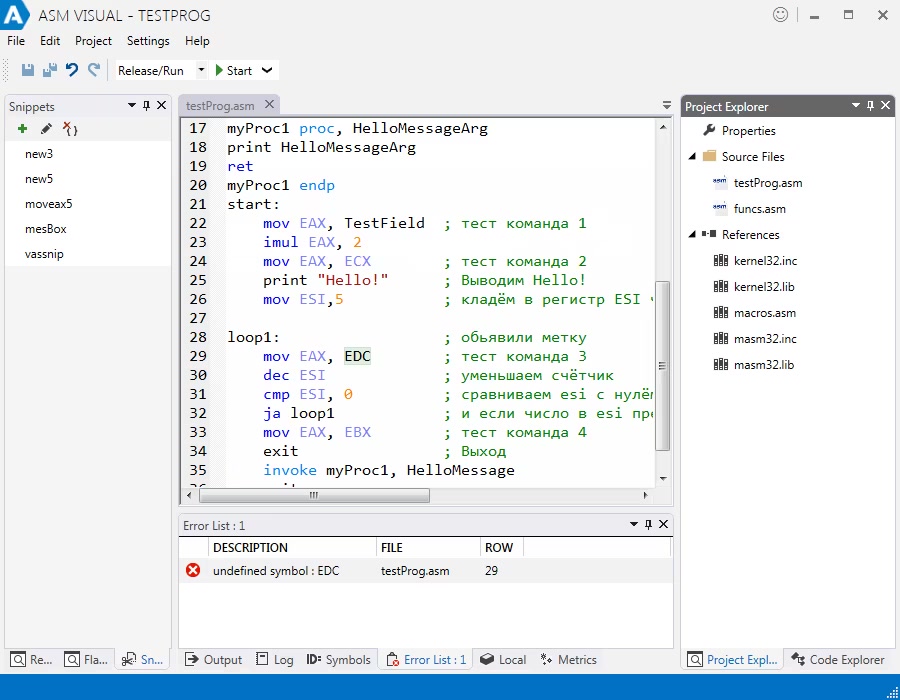Click the smiley feedback icon in title bar
Screen dimensions: 900x700
781,15
